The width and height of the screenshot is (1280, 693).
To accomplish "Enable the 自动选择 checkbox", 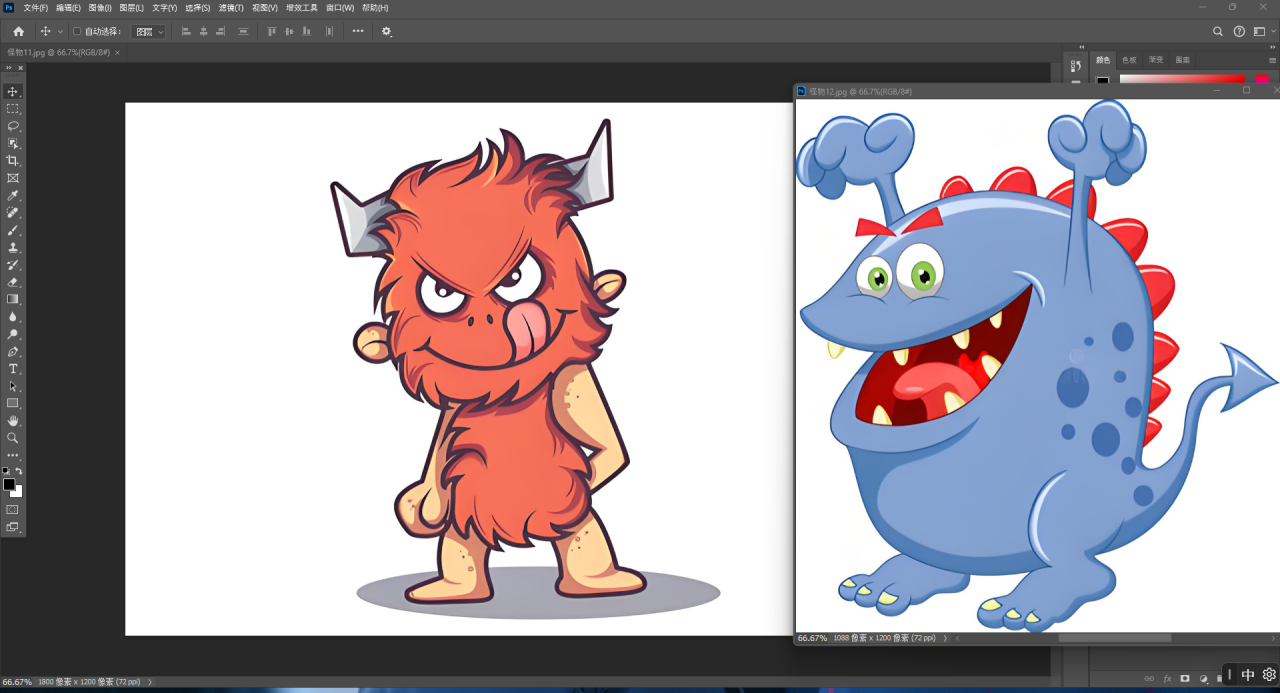I will click(77, 31).
